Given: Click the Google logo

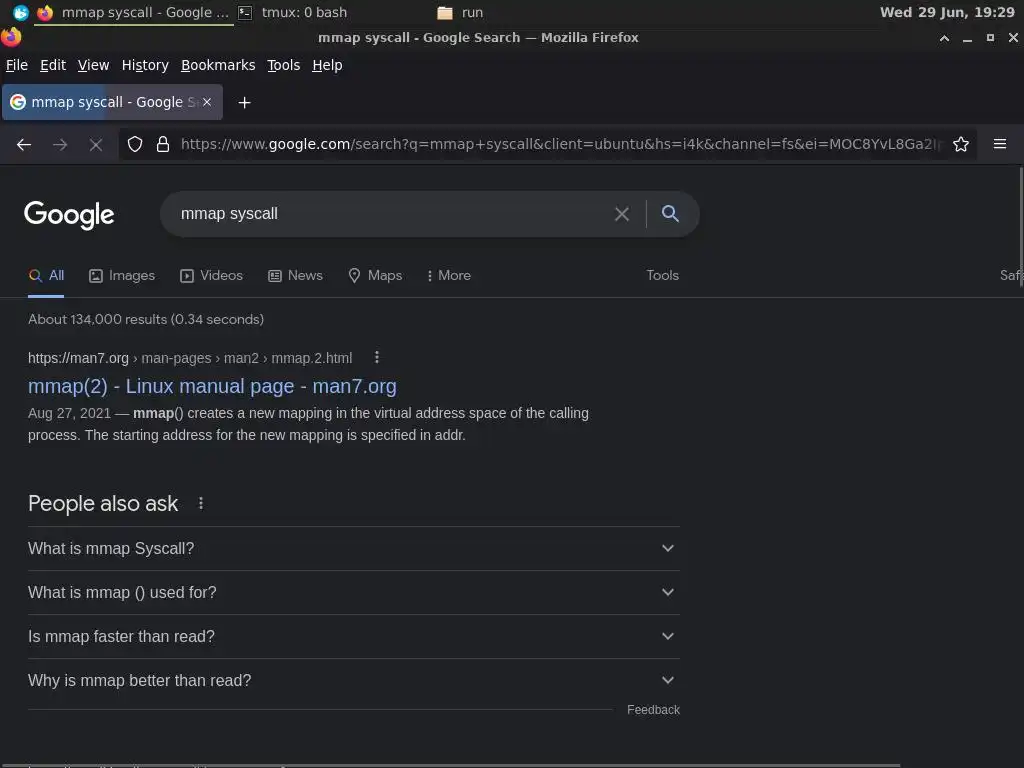Looking at the screenshot, I should [x=69, y=215].
